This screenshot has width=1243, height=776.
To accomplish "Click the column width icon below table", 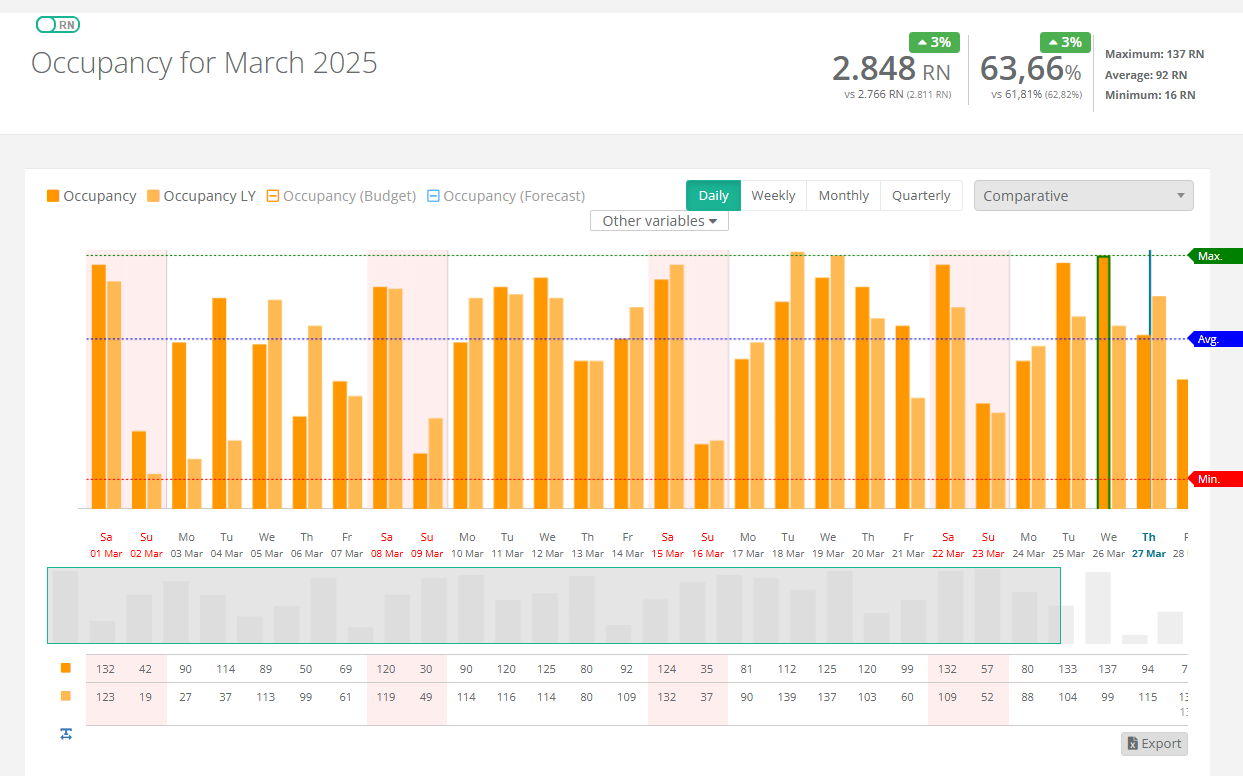I will click(x=66, y=734).
